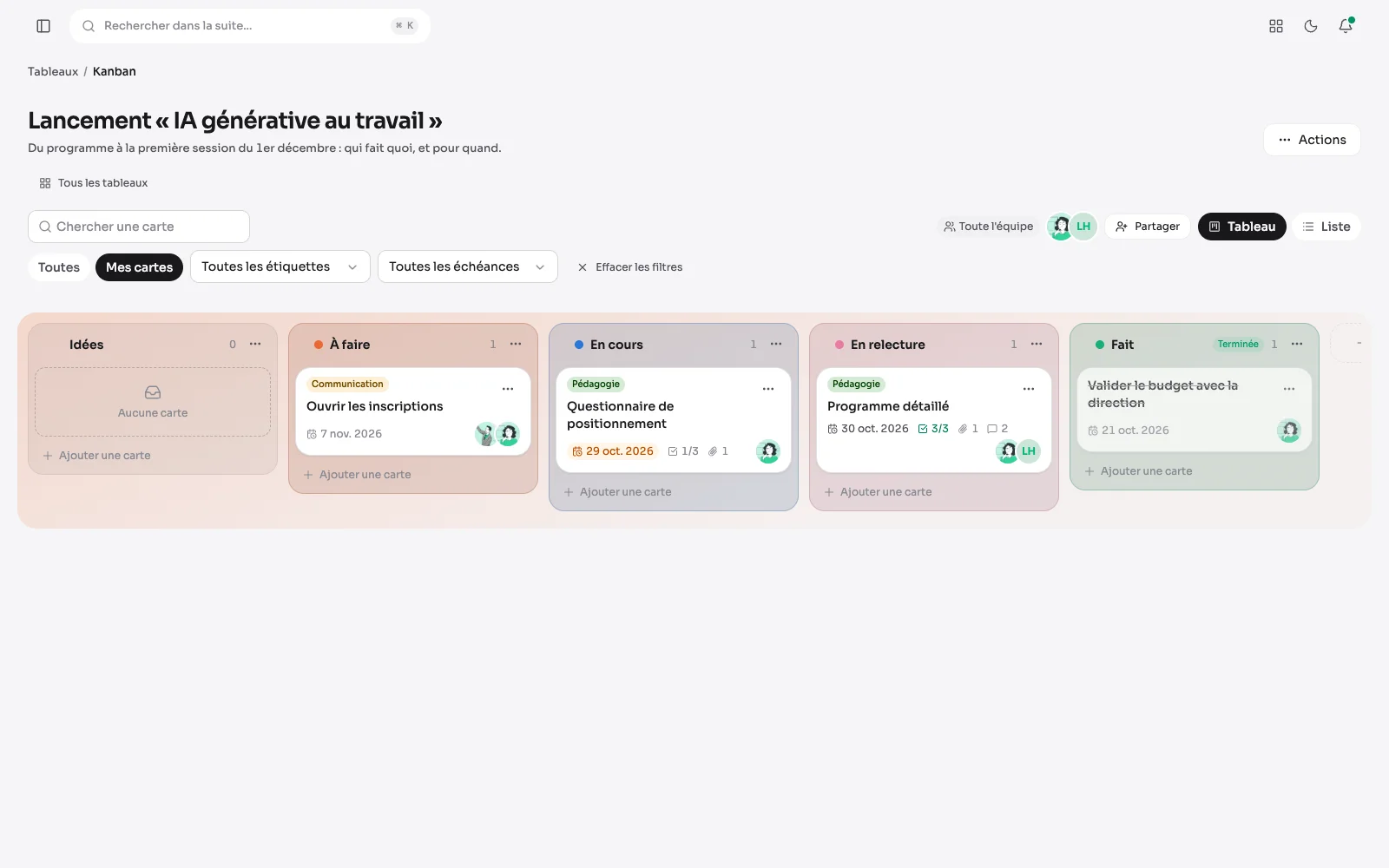
Task: Click the 29 oct. 2026 due date
Action: [613, 451]
